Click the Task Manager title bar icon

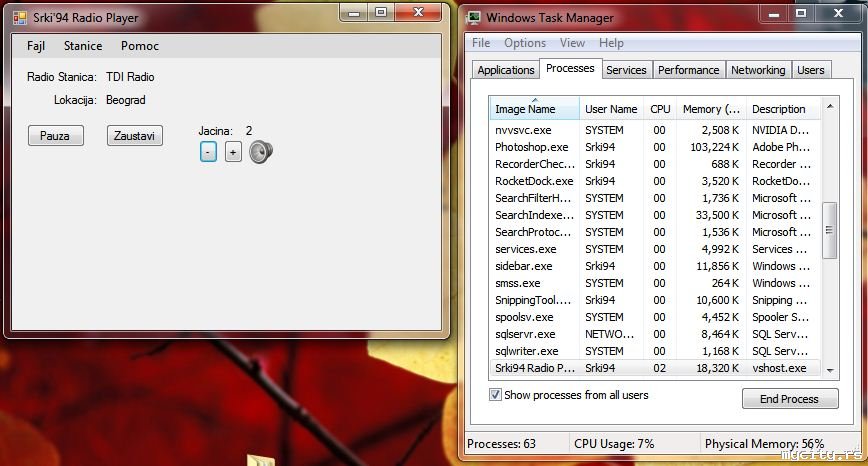click(x=474, y=17)
